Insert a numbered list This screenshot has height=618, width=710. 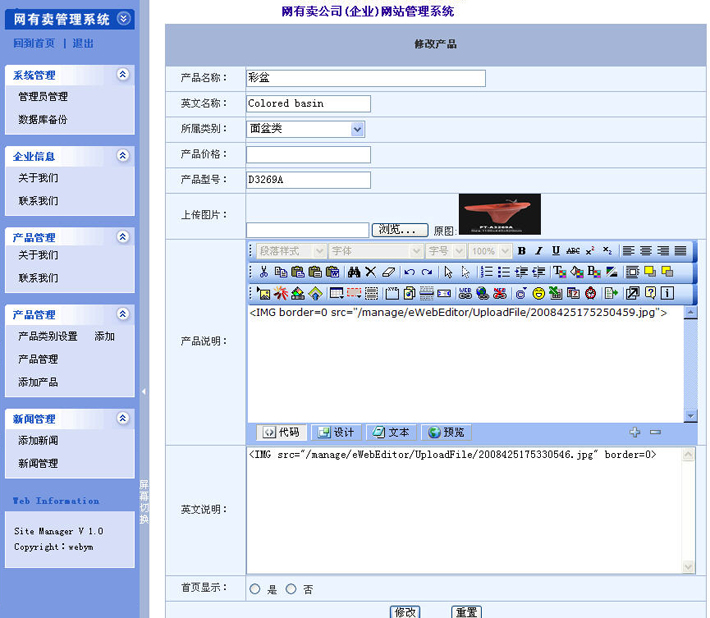click(487, 272)
